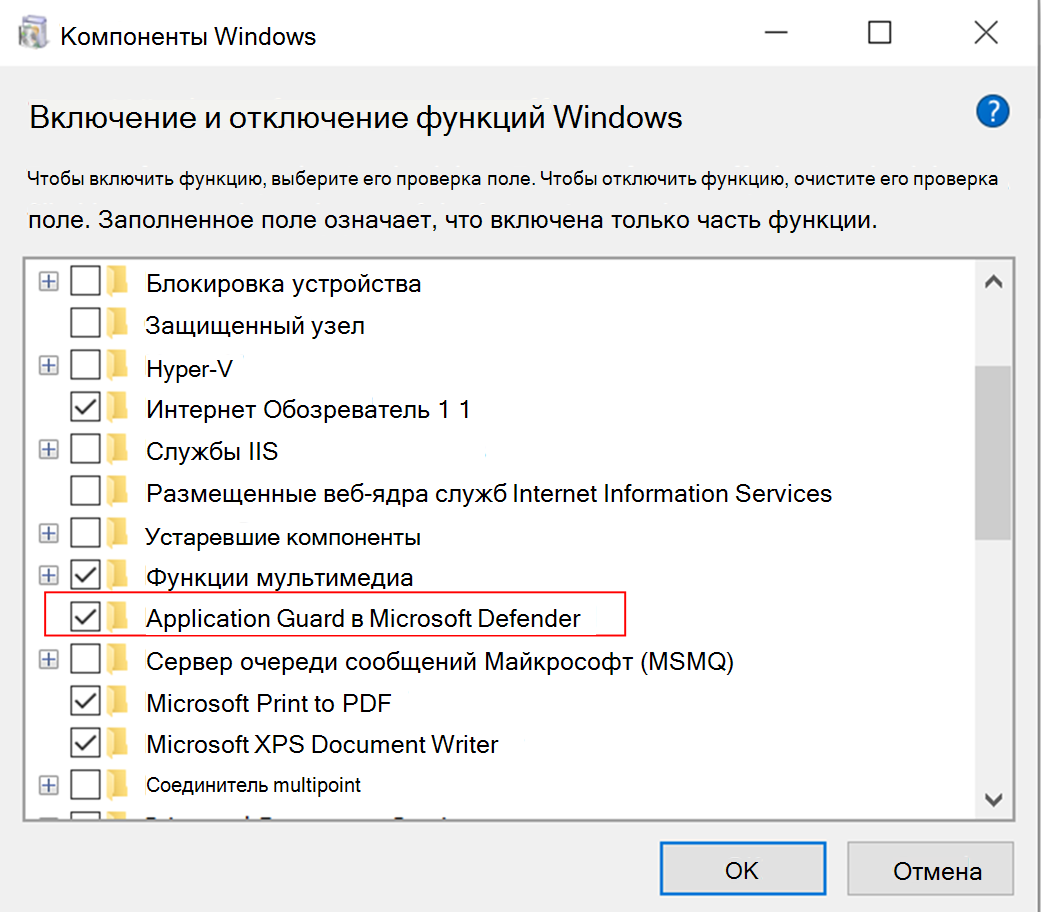Click the Компоненты Windows title bar icon

pos(31,31)
